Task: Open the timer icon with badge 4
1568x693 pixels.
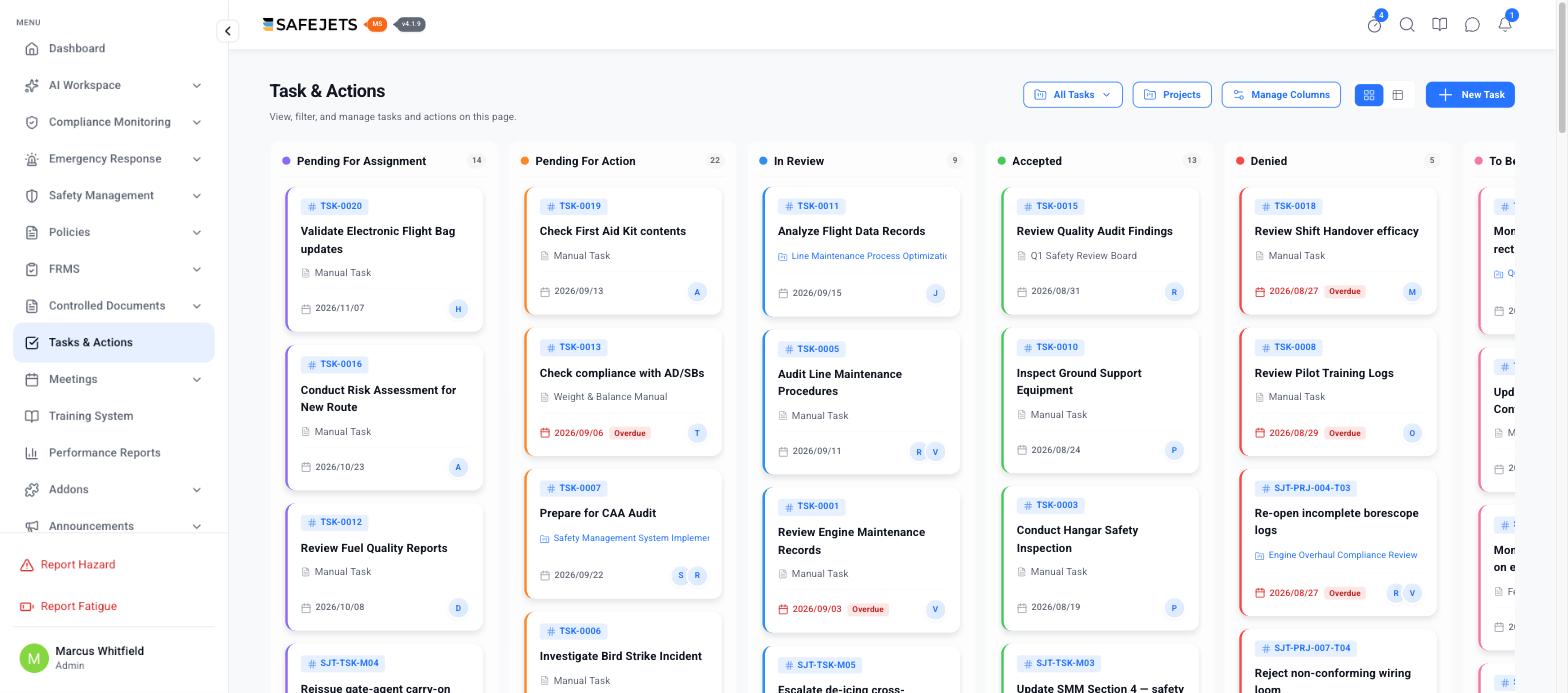Action: [1375, 25]
